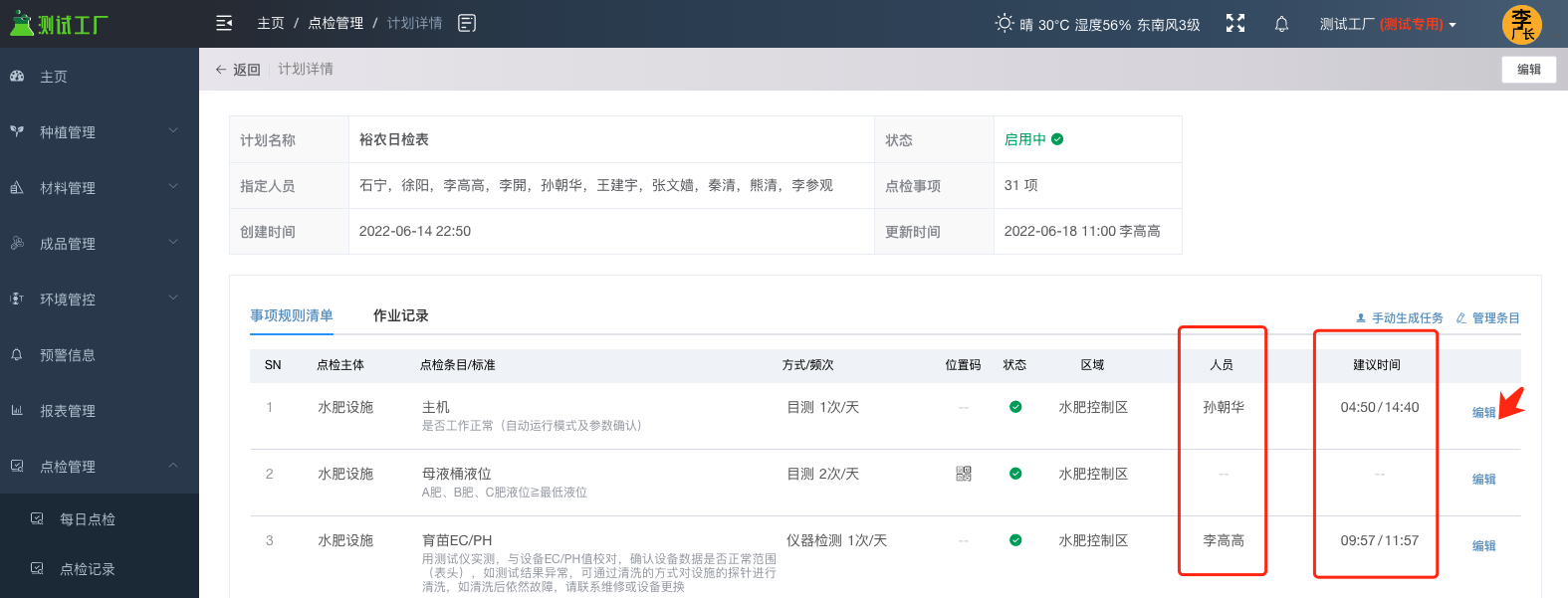Edit row 3 育苗EC/PH via 编辑 link
The width and height of the screenshot is (1568, 598).
coord(1484,546)
